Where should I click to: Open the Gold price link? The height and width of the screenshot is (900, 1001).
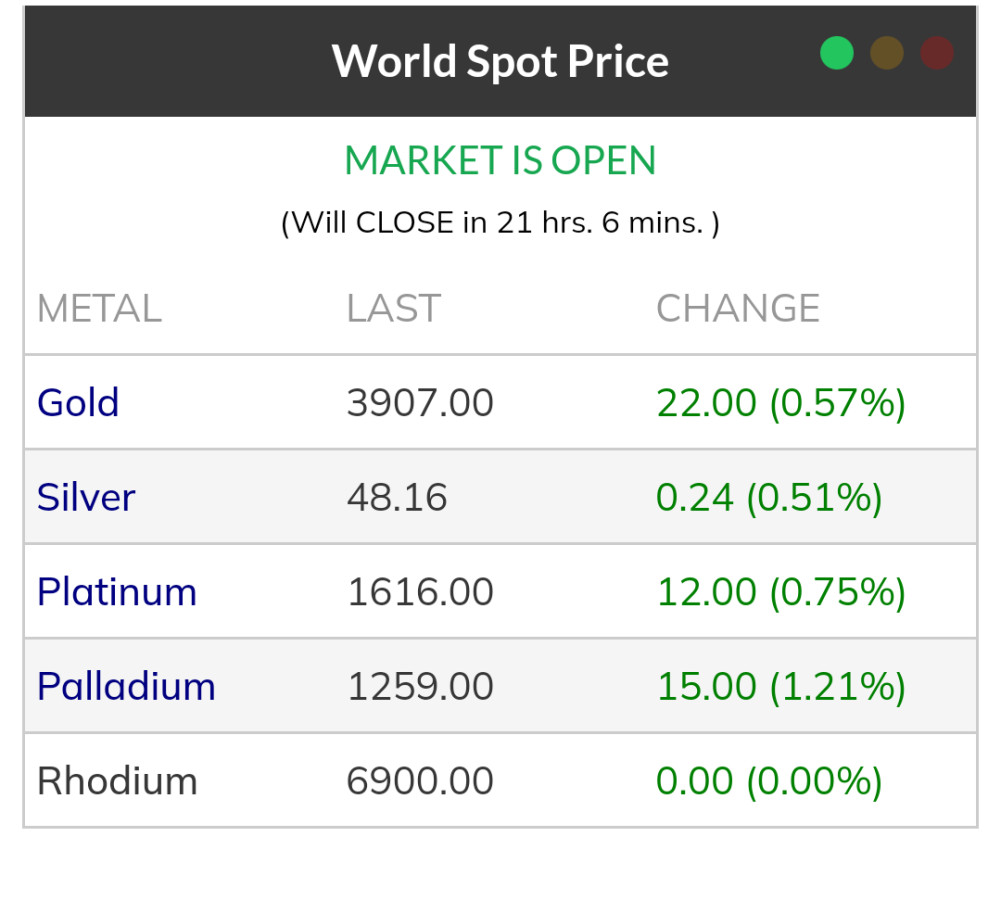[x=78, y=403]
